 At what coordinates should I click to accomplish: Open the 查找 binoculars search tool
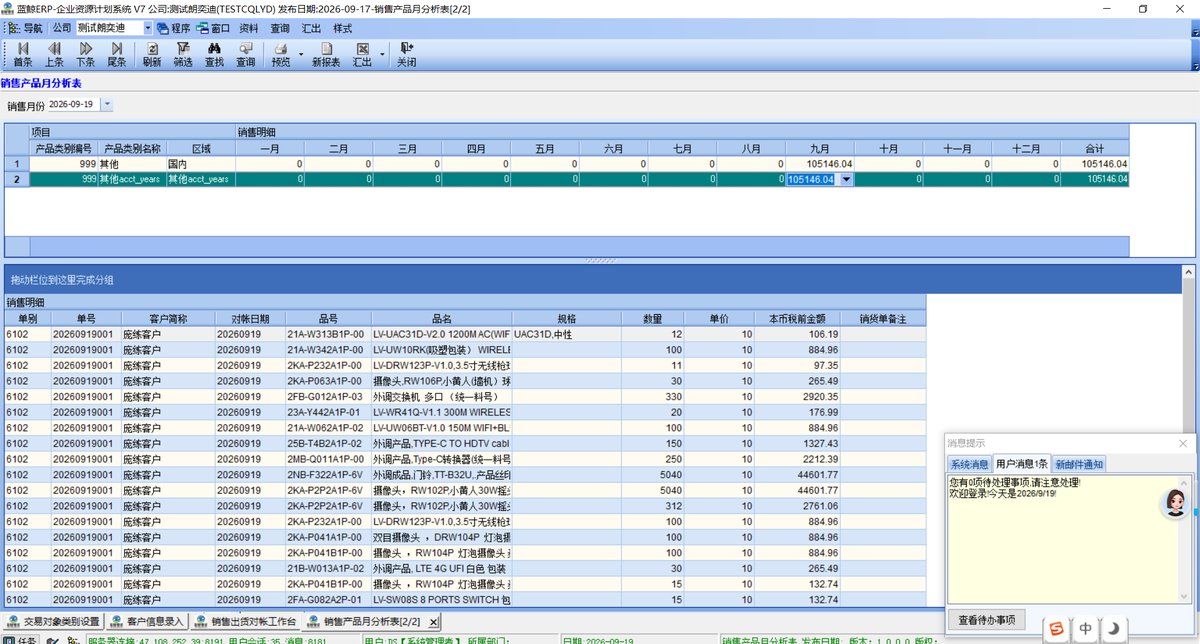click(x=214, y=53)
